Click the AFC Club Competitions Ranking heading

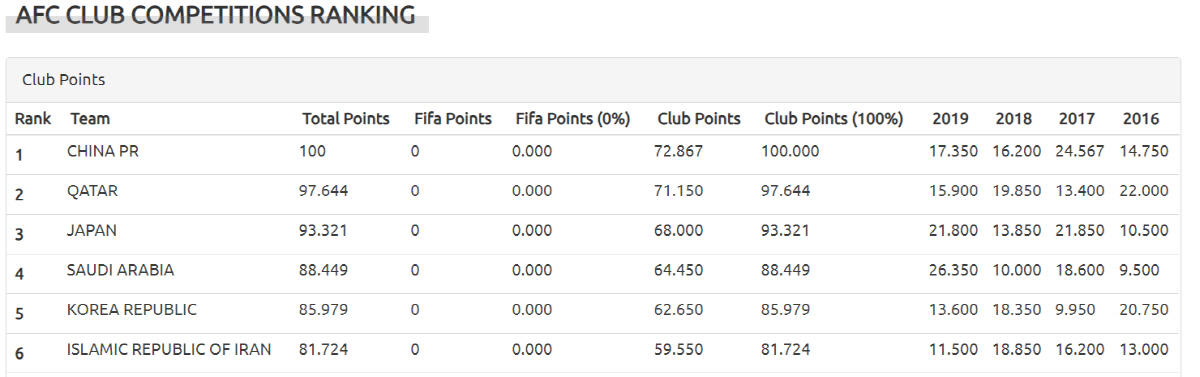tap(216, 15)
